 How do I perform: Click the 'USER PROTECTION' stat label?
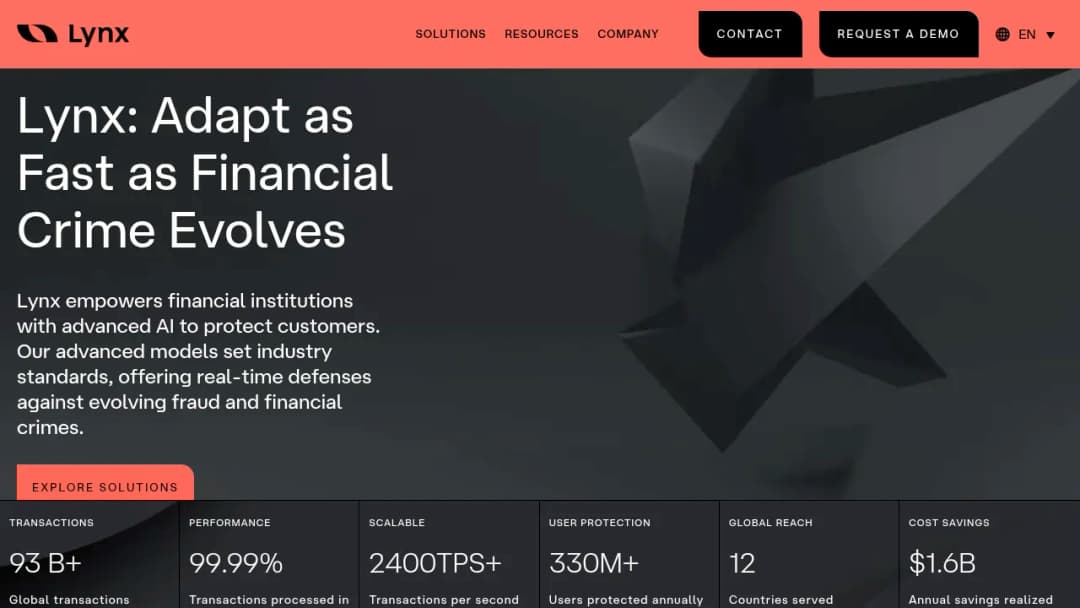[599, 523]
